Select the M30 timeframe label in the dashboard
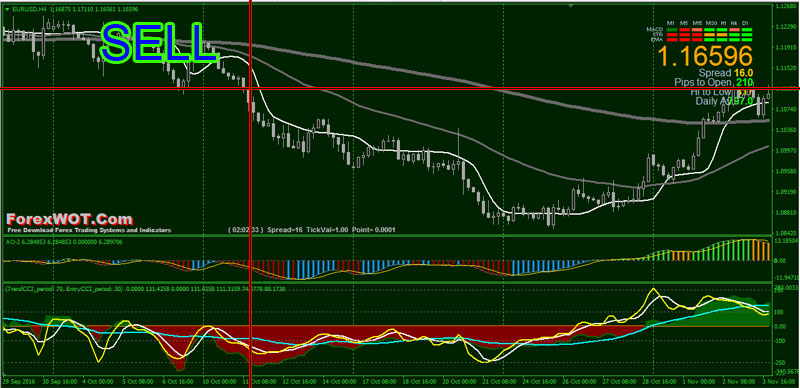The width and height of the screenshot is (800, 388). [x=711, y=23]
